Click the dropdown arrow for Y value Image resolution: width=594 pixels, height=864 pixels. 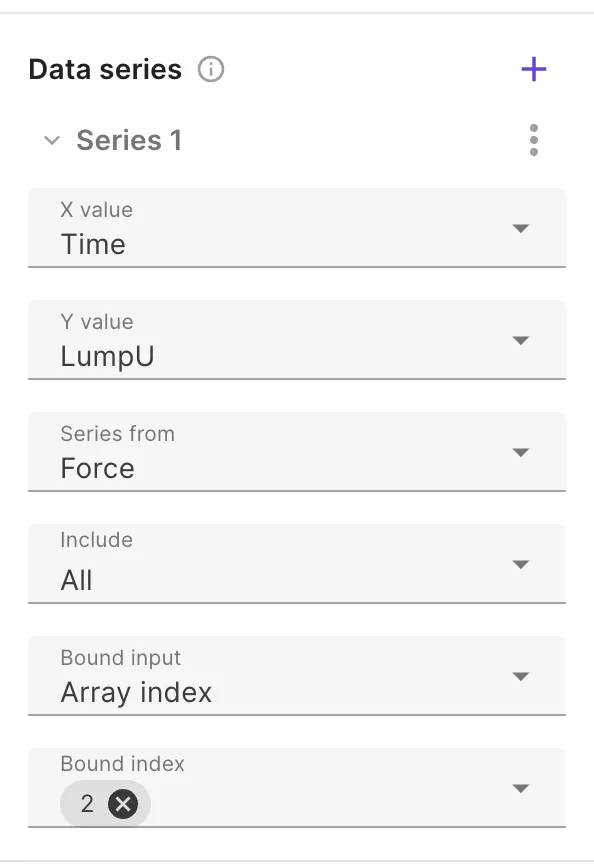(x=521, y=340)
